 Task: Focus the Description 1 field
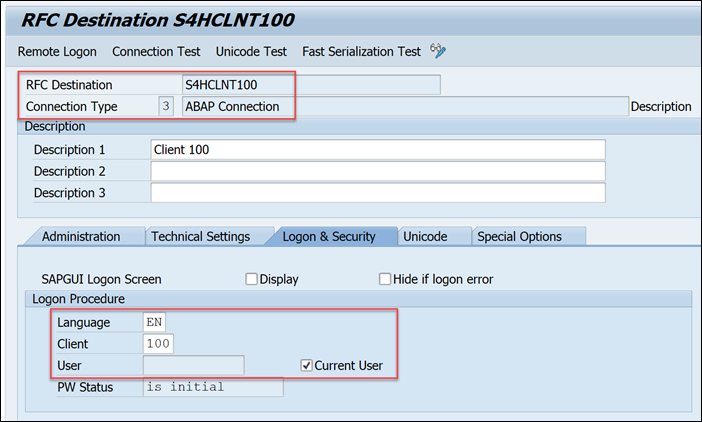pos(378,149)
